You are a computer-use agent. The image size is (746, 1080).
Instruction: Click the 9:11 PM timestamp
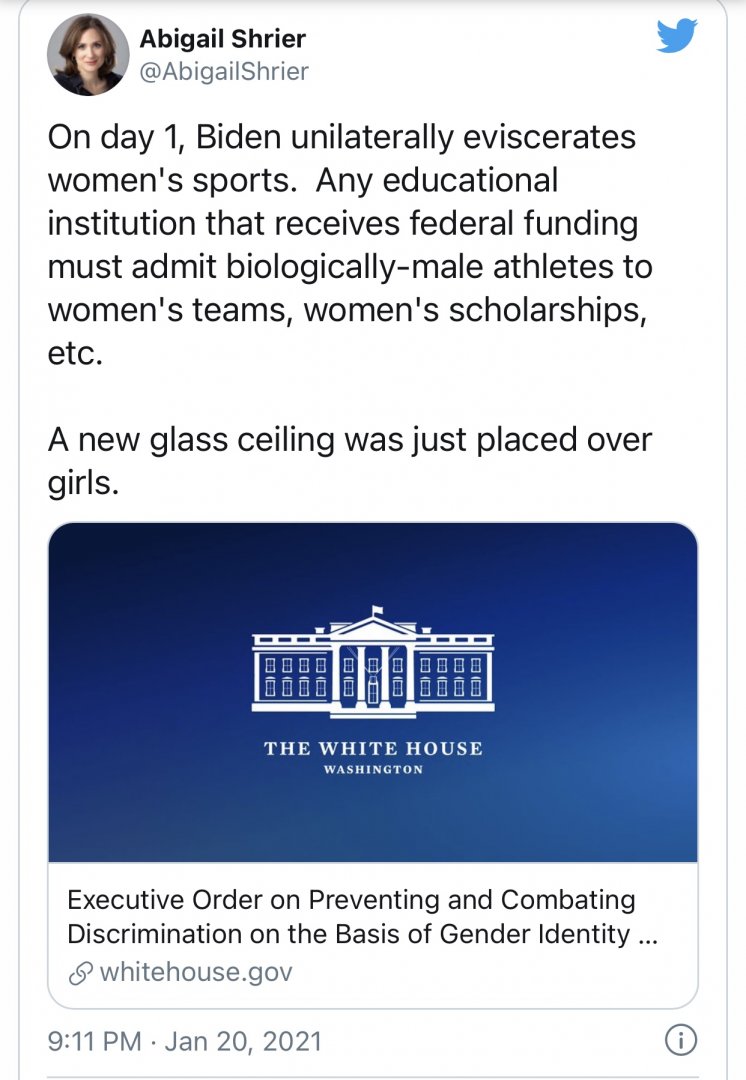pos(94,1041)
